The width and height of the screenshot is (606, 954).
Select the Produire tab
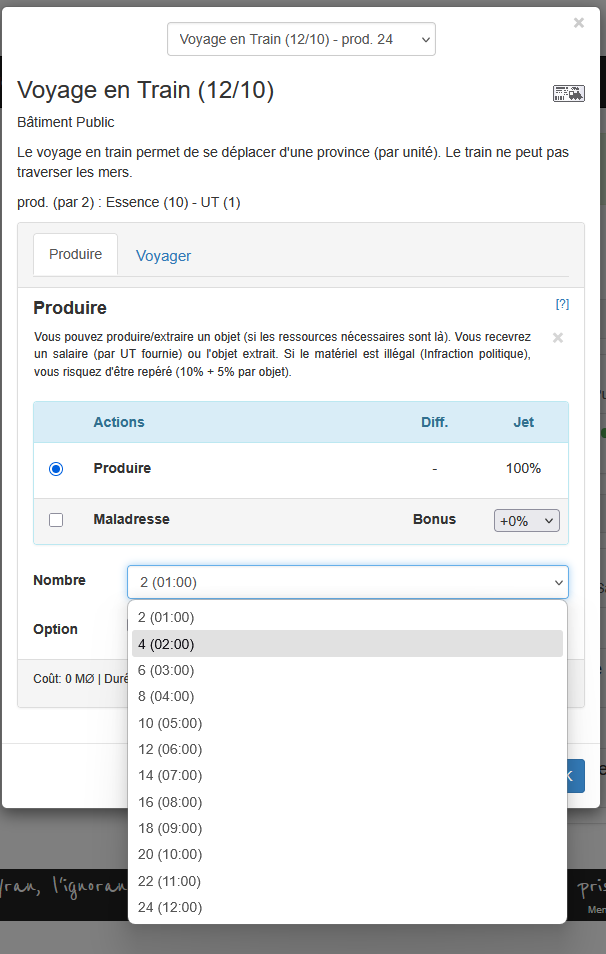[76, 255]
